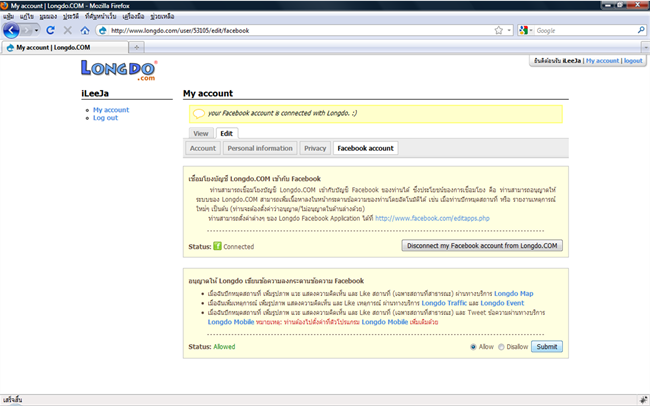The image size is (650, 406).
Task: Select the My account | Longdo.COM browser tab
Action: tap(65, 47)
